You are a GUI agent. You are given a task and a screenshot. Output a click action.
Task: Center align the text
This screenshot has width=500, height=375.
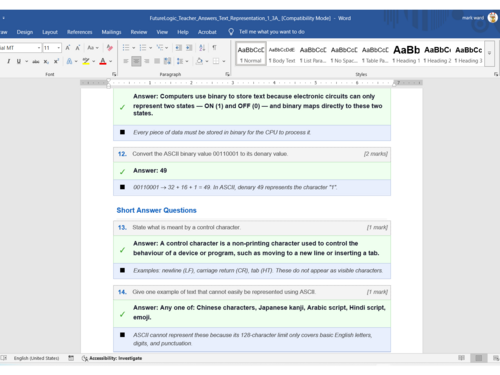pos(136,61)
